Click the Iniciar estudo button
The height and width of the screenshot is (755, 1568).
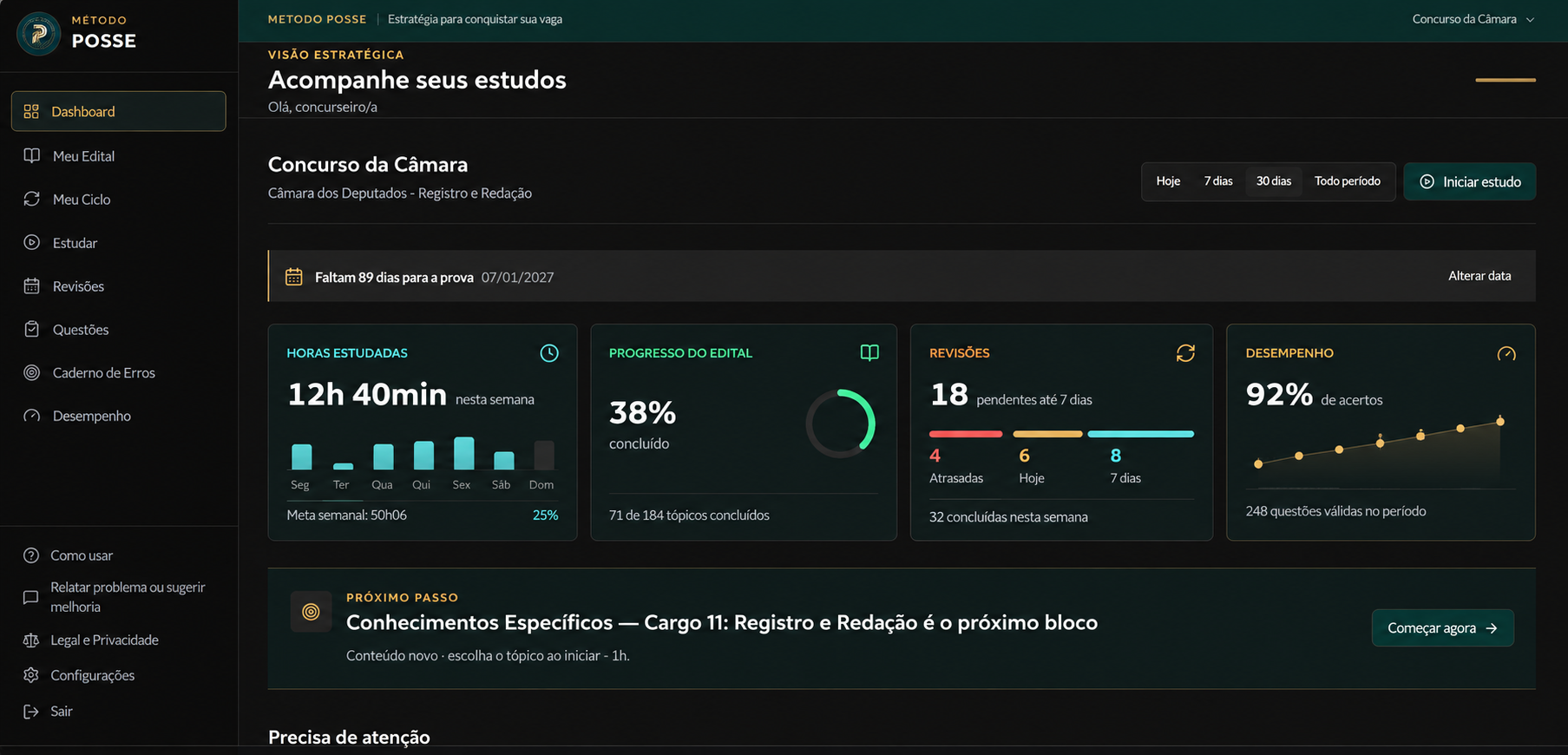coord(1470,181)
